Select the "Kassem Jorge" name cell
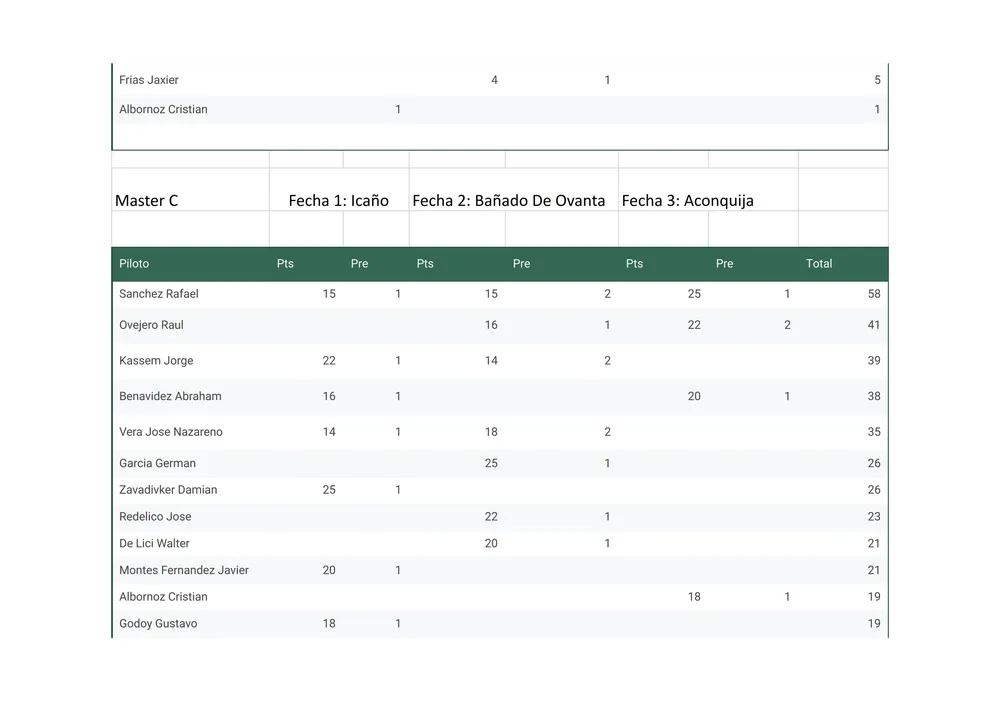The image size is (1000, 707). point(156,361)
